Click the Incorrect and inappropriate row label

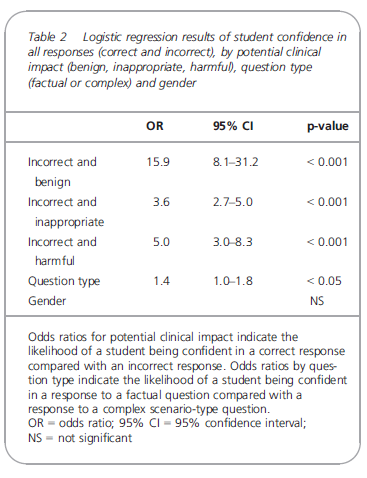(66, 212)
